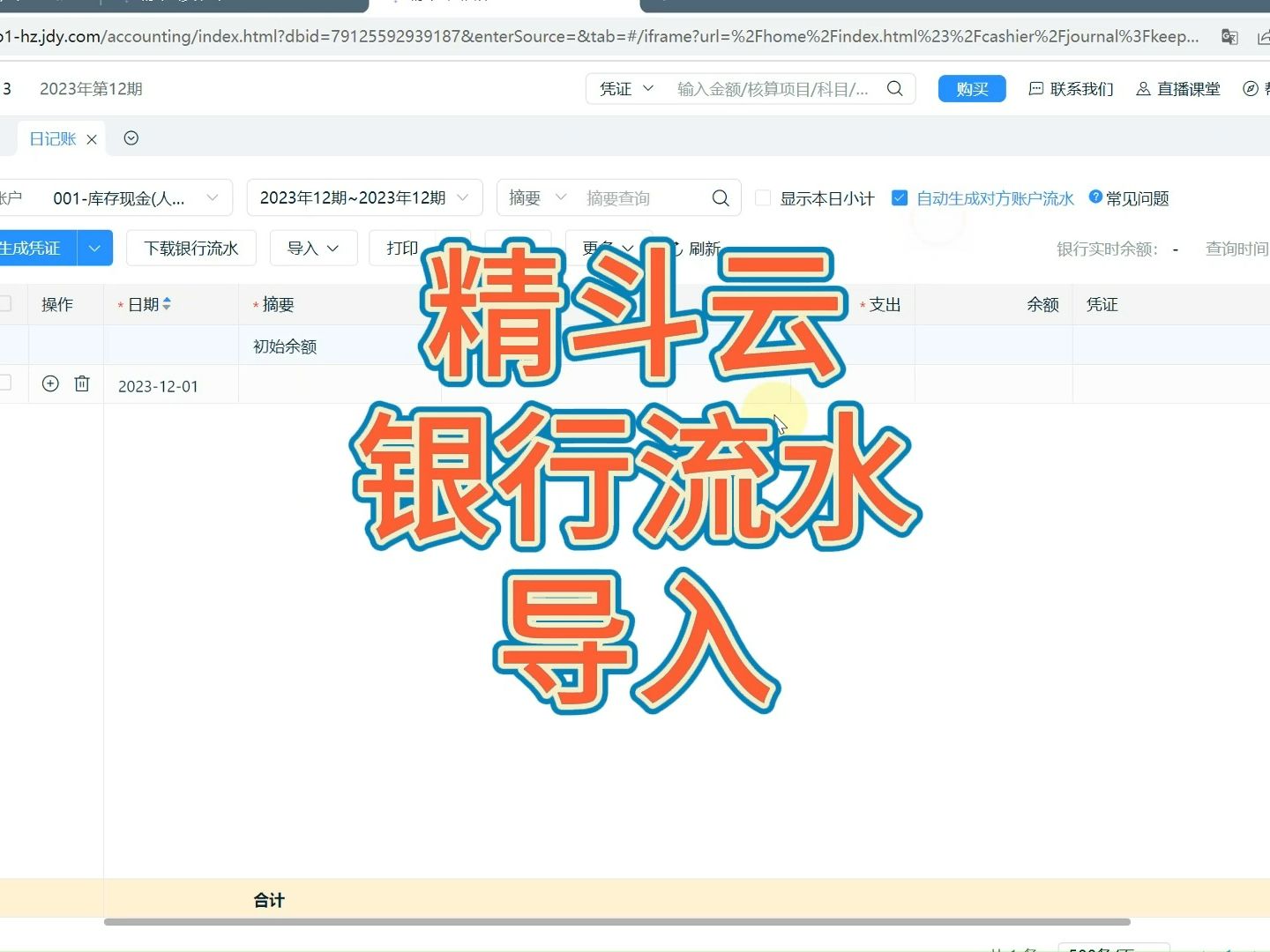Viewport: 1270px width, 952px height.
Task: Toggle the header select-all checkbox
Action: click(4, 303)
